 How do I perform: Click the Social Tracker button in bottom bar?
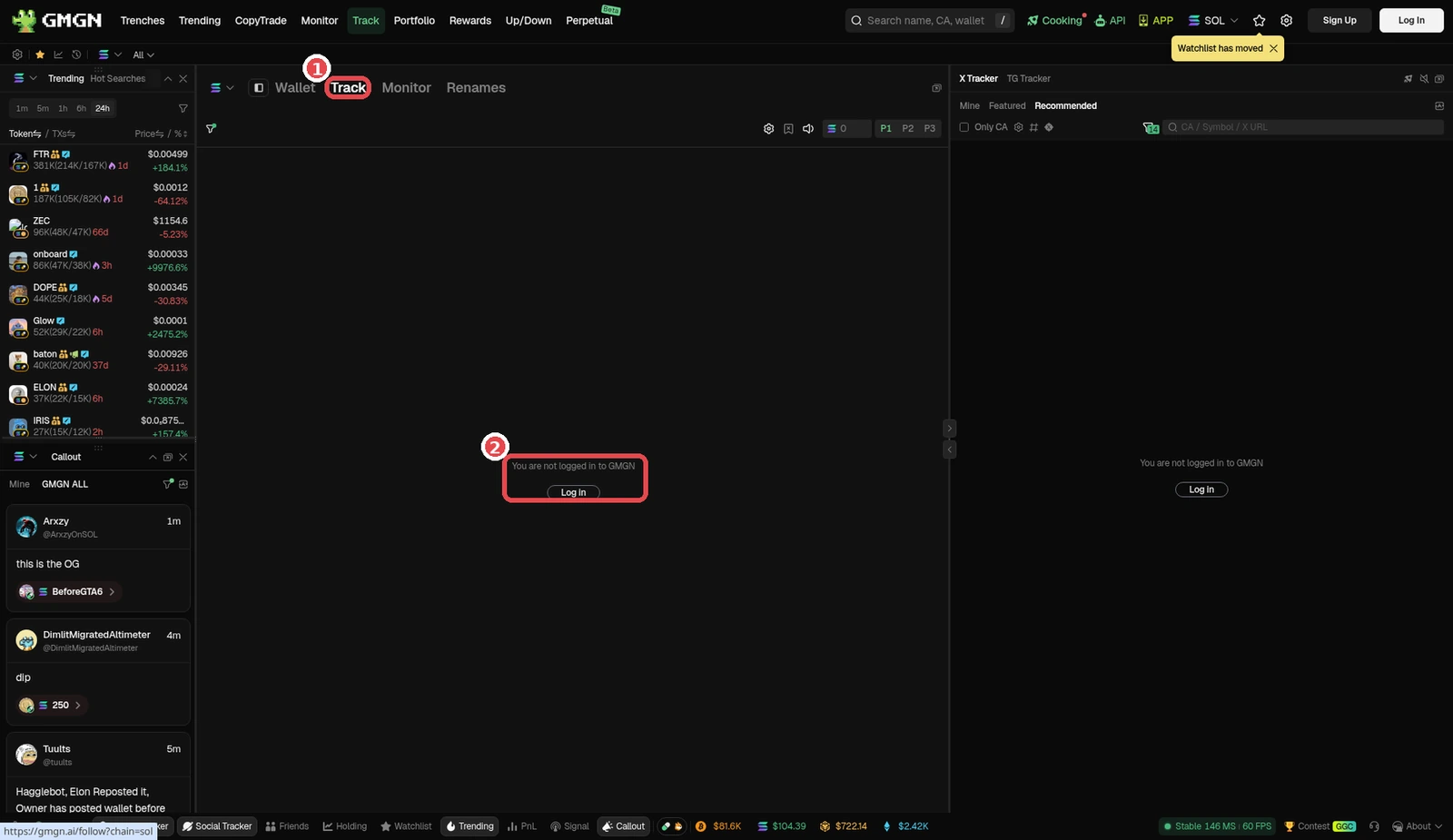tap(216, 826)
